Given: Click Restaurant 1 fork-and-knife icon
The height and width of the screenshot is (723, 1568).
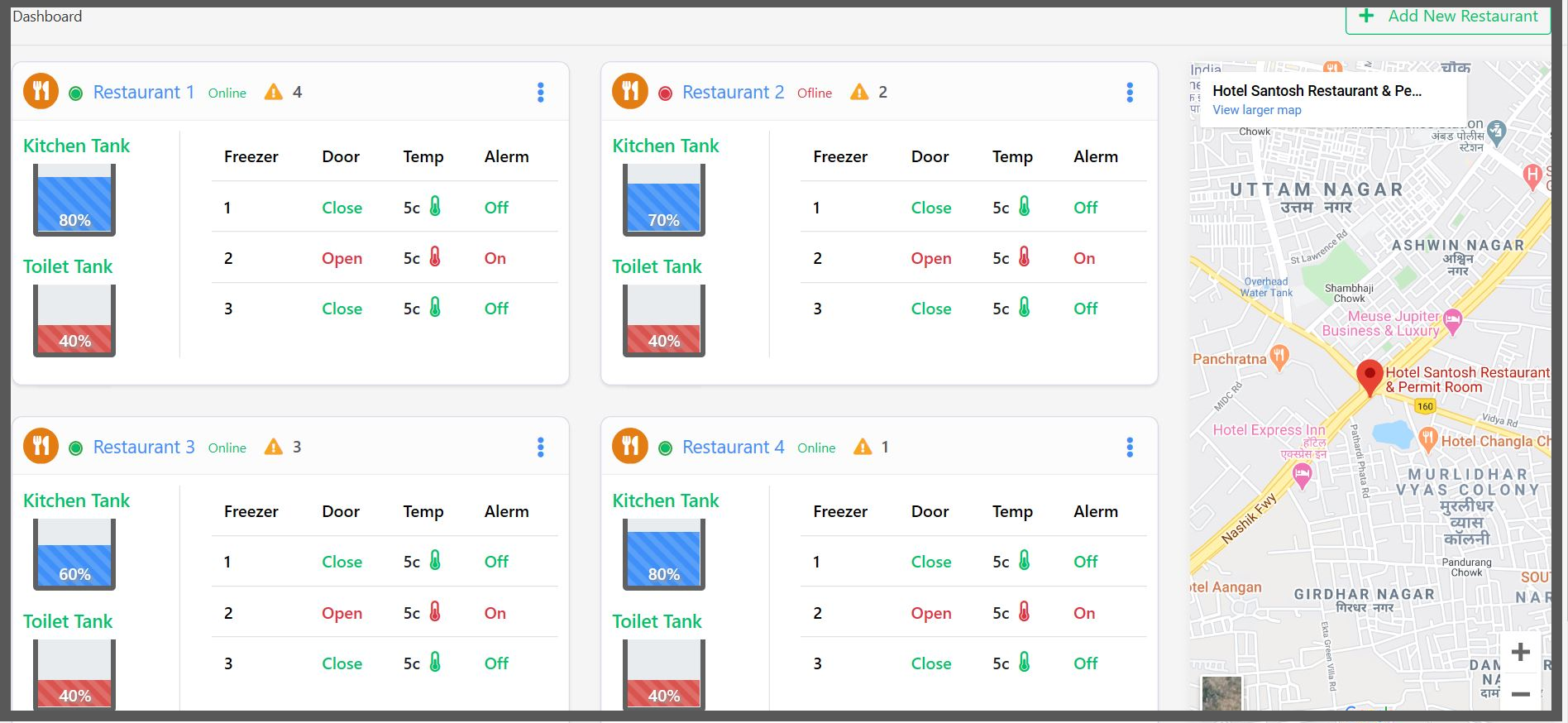Looking at the screenshot, I should point(41,91).
